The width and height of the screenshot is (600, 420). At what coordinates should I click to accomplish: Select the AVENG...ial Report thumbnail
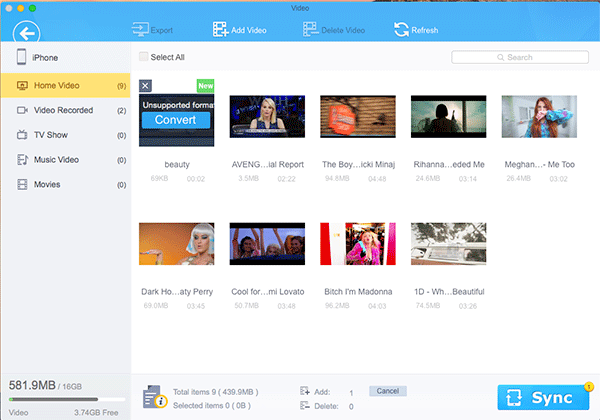(267, 116)
